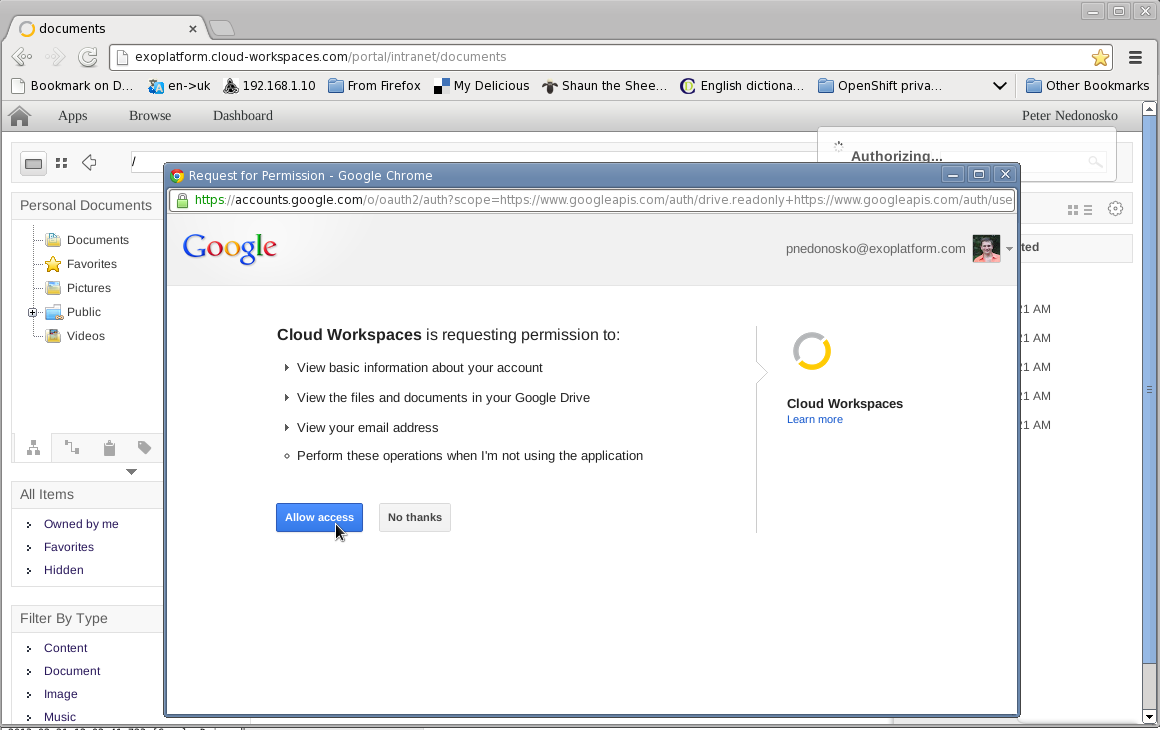The width and height of the screenshot is (1160, 730).
Task: Click the main browser address bar
Action: pos(610,57)
